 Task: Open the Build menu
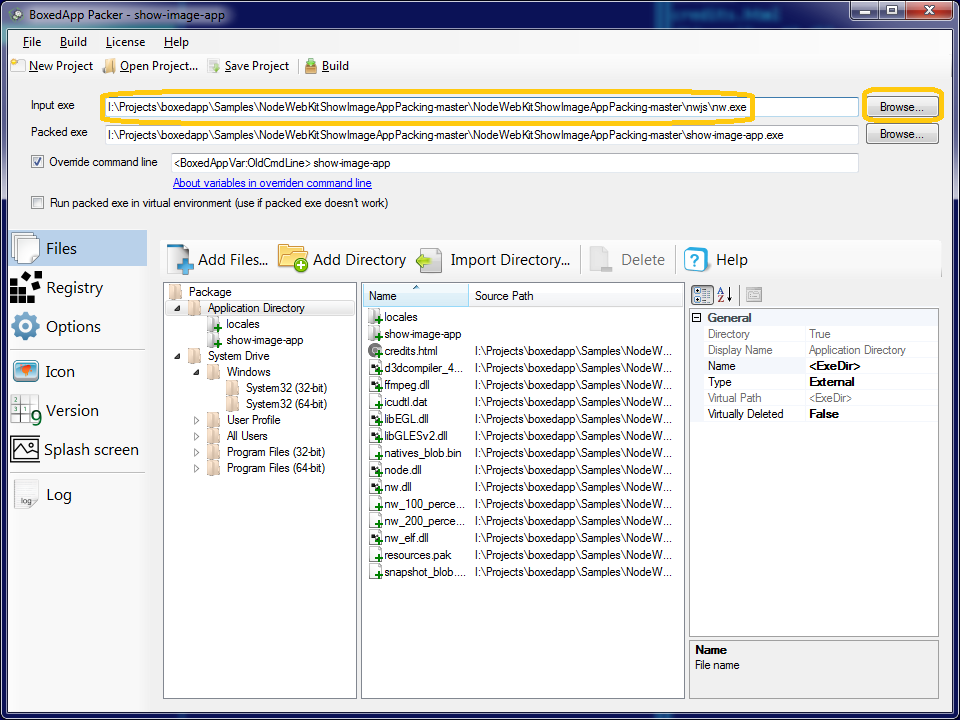click(x=73, y=42)
